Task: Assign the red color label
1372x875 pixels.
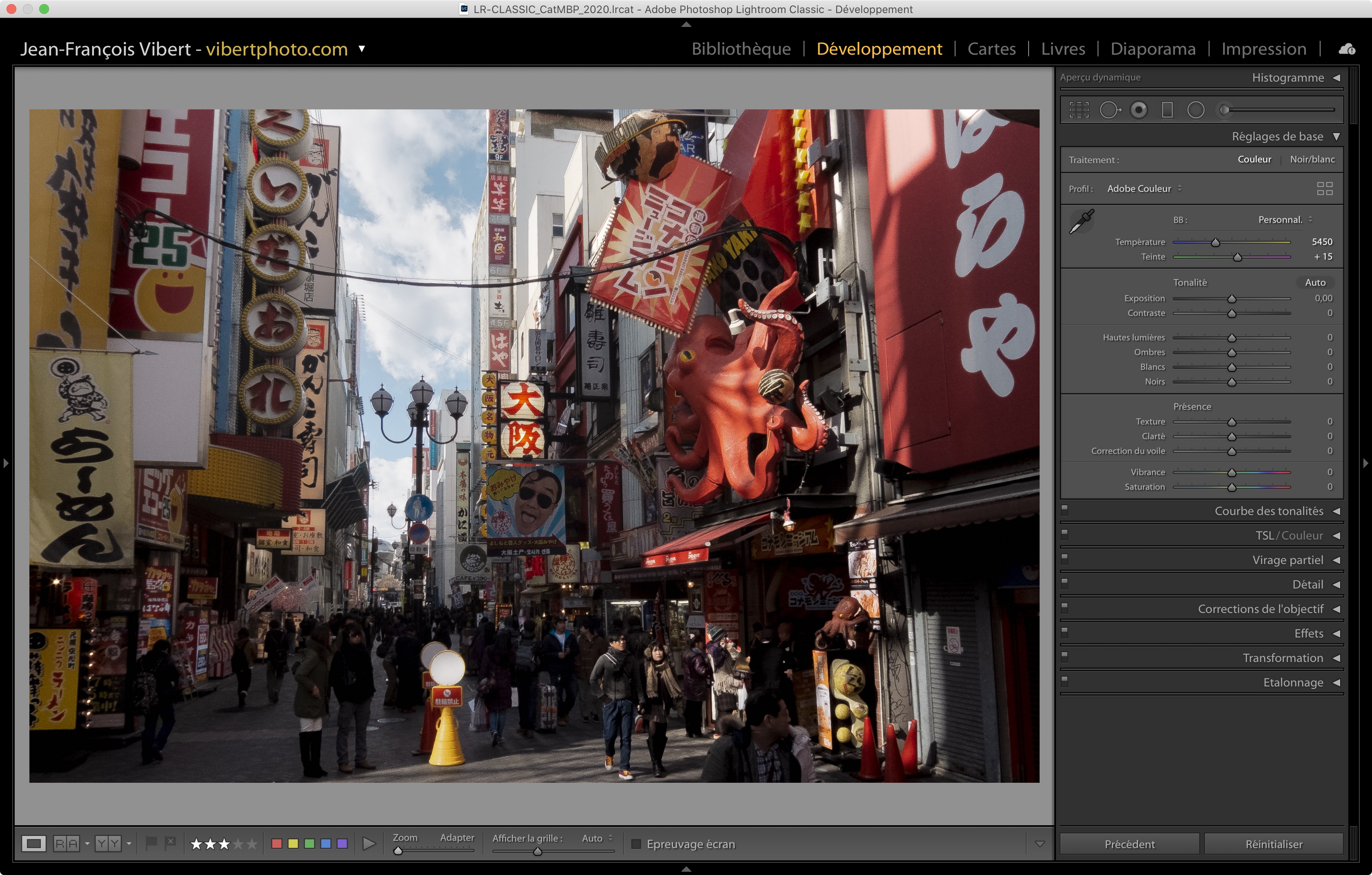Action: click(277, 843)
